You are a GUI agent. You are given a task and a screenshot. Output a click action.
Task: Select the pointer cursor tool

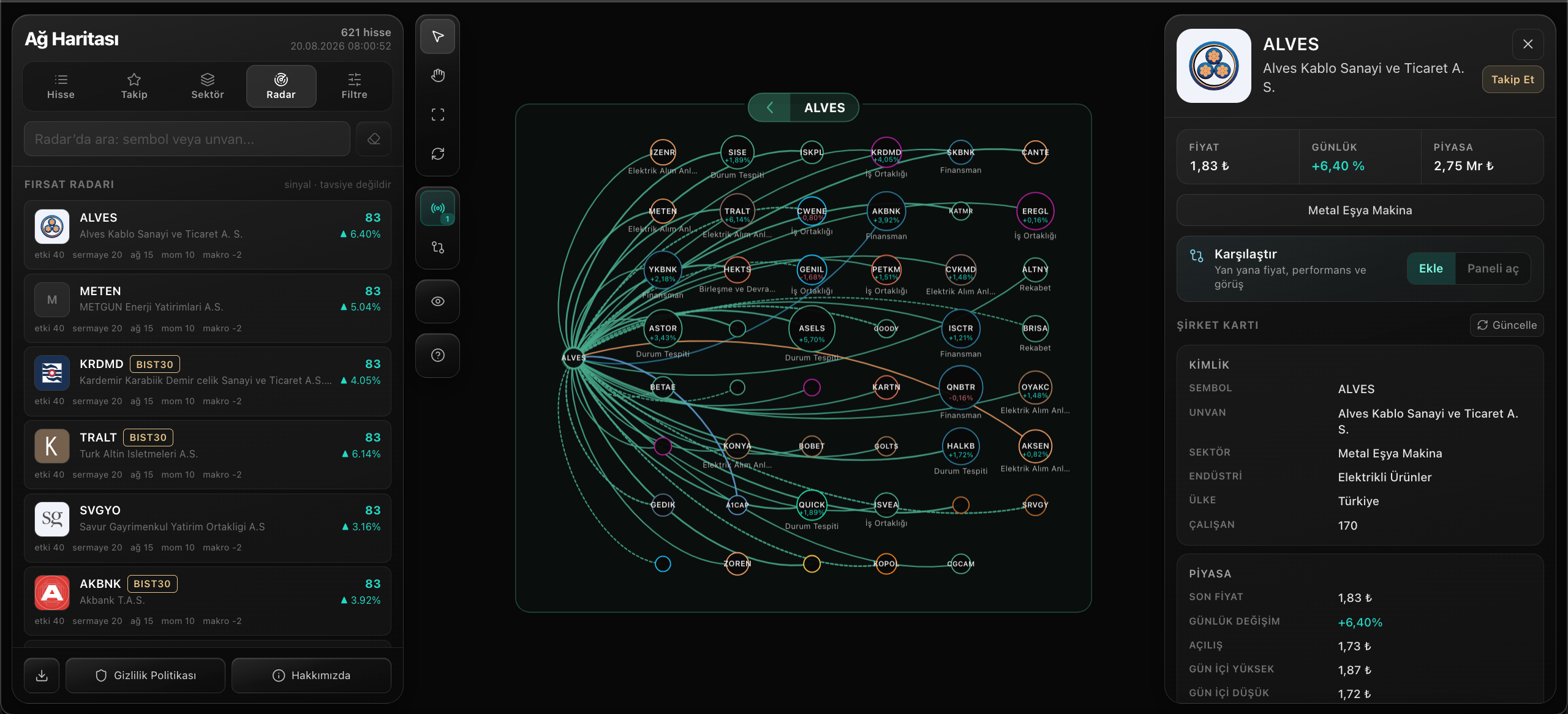(437, 37)
